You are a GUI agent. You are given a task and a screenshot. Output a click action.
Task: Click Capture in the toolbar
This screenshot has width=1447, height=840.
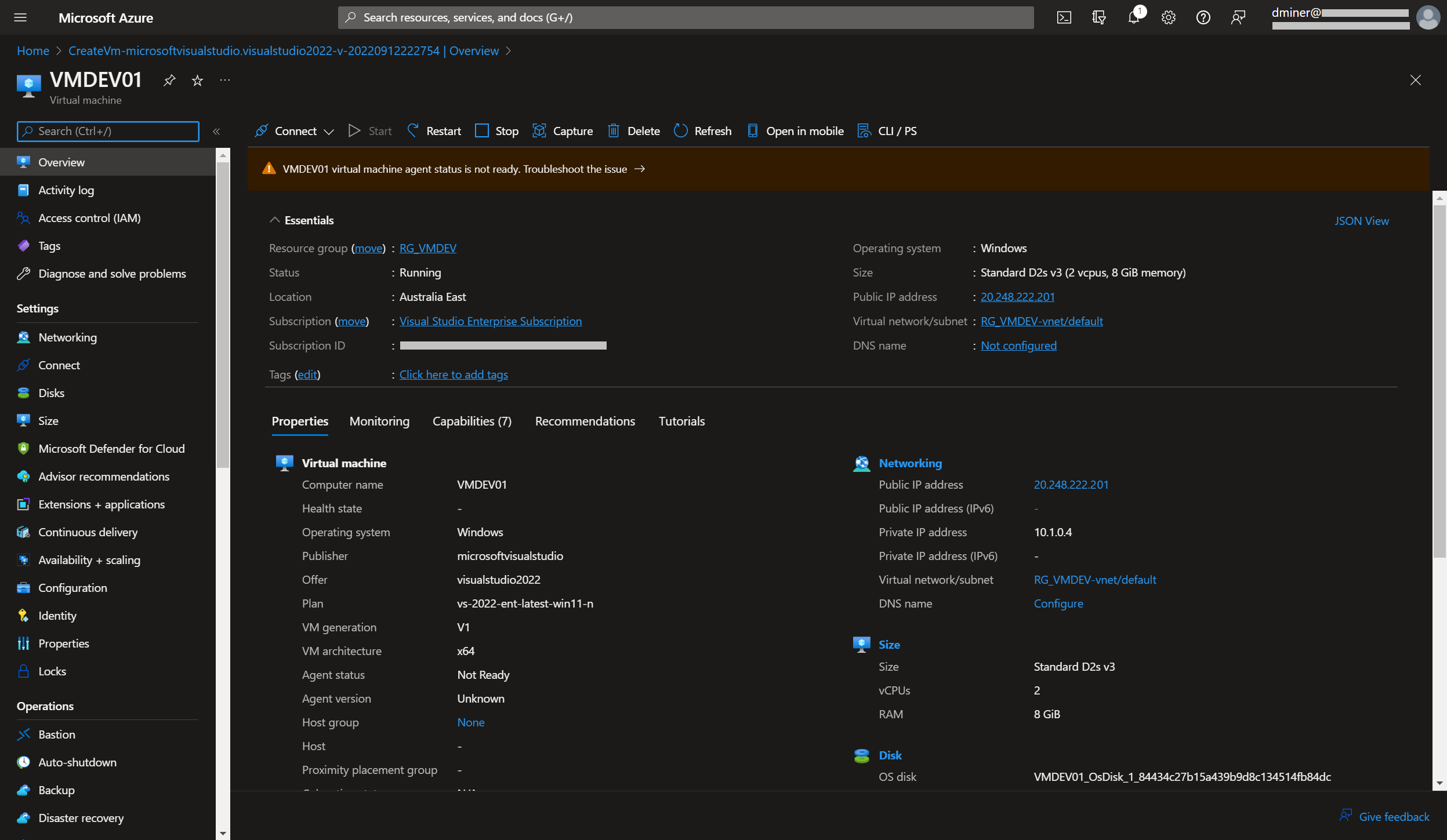[563, 131]
